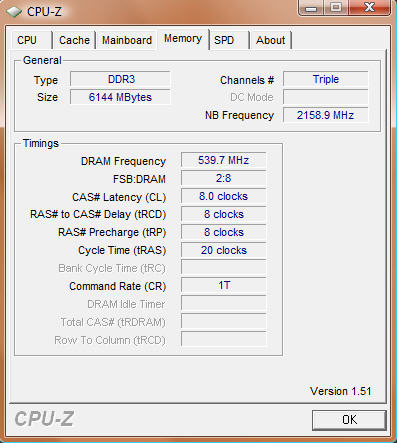Click the DC Mode label
The image size is (397, 443).
[x=252, y=97]
